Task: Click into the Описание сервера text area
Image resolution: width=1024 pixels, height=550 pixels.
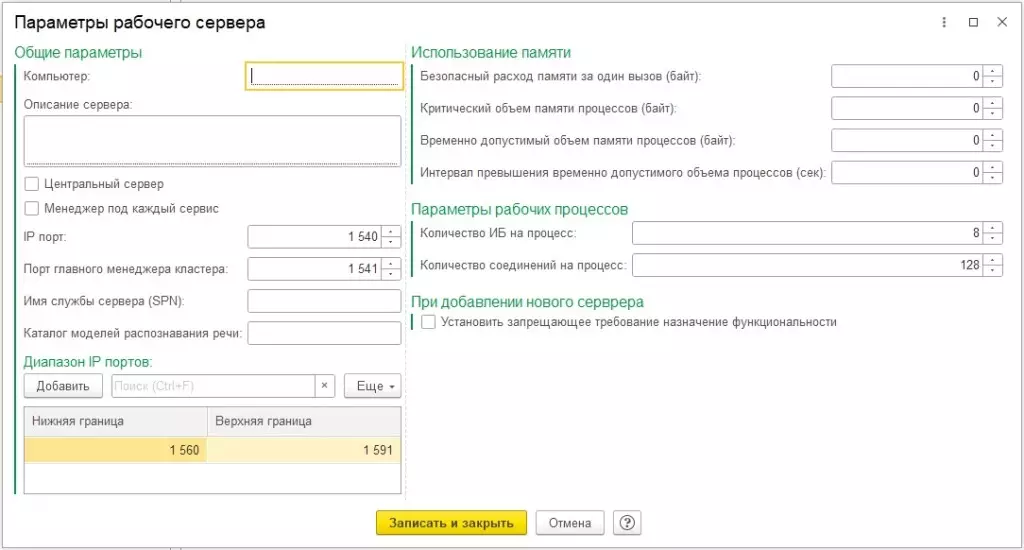Action: (x=212, y=140)
